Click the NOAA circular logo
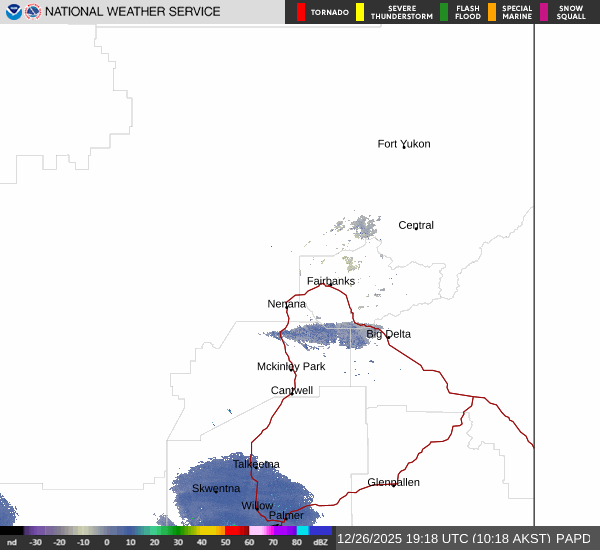 coord(14,12)
